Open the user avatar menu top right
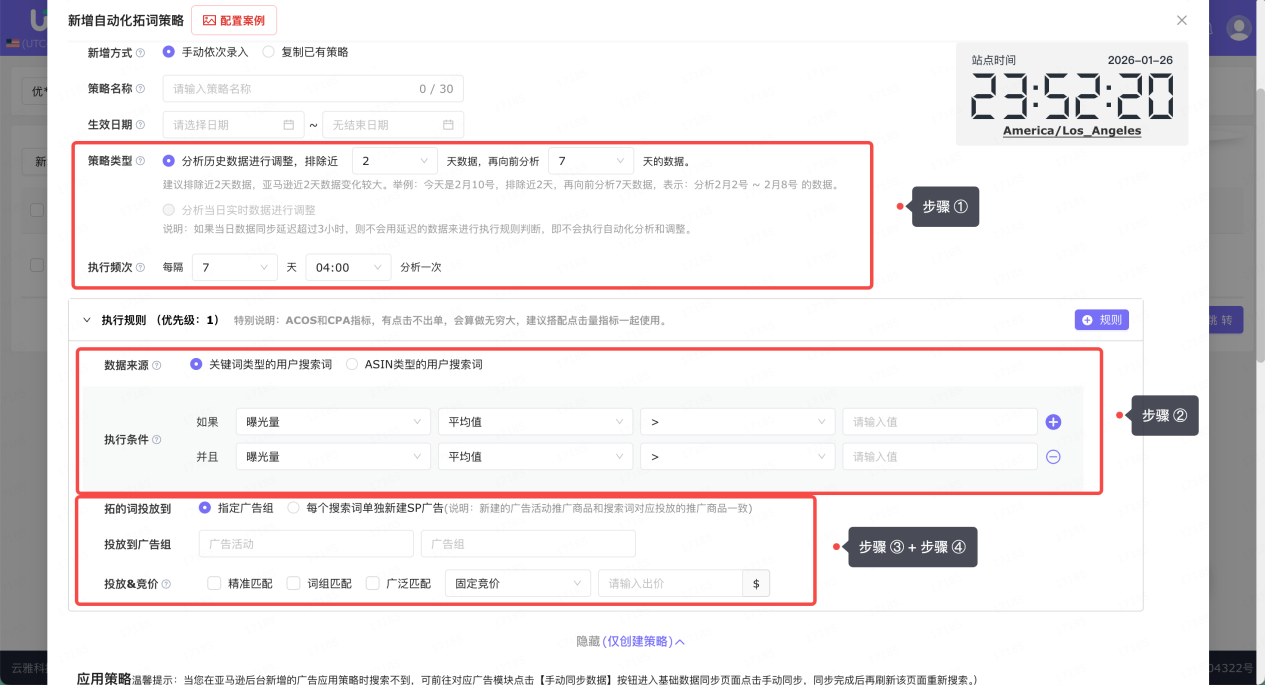Viewport: 1265px width, 685px height. tap(1238, 27)
